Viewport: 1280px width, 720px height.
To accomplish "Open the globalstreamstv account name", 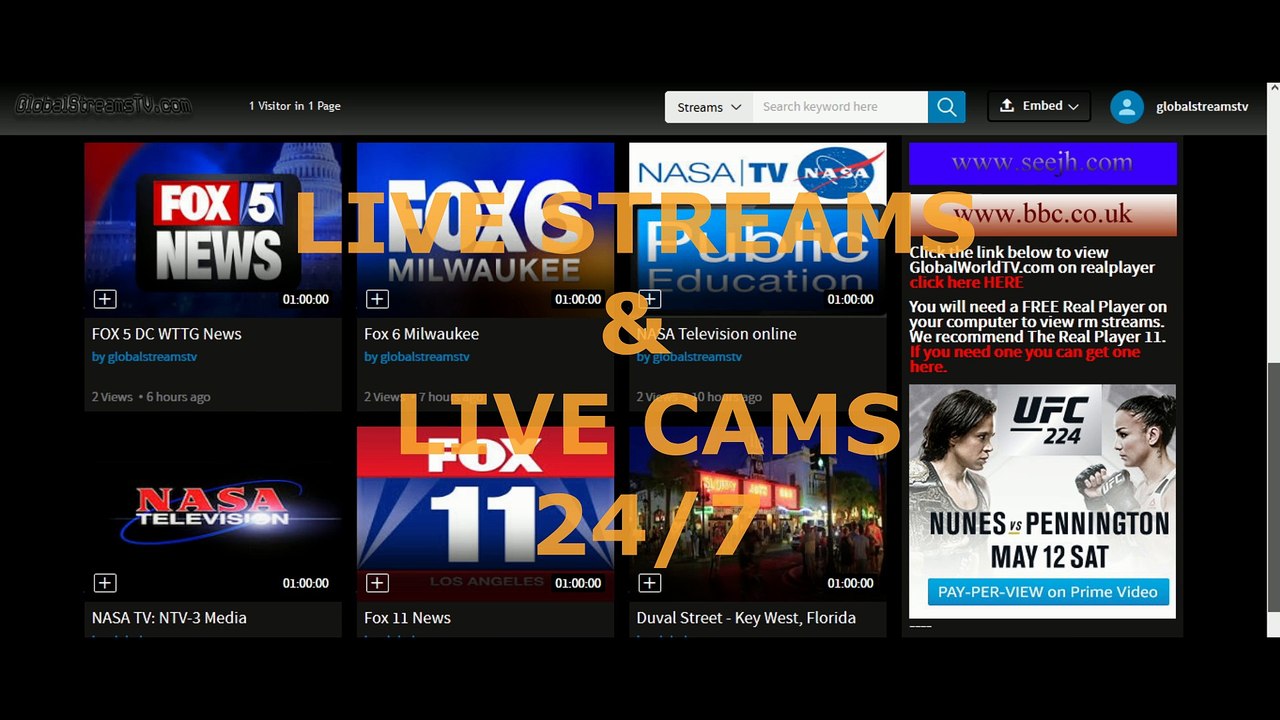I will 1202,107.
